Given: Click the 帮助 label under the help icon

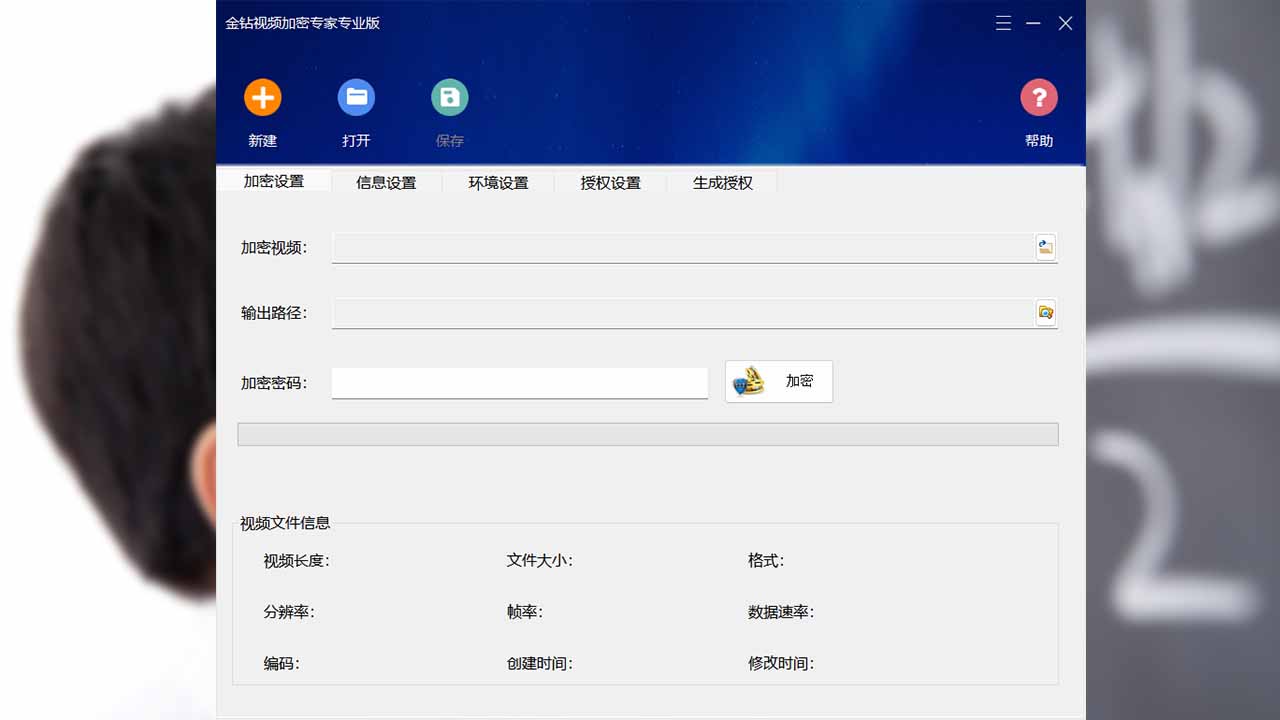Looking at the screenshot, I should pyautogui.click(x=1039, y=140).
